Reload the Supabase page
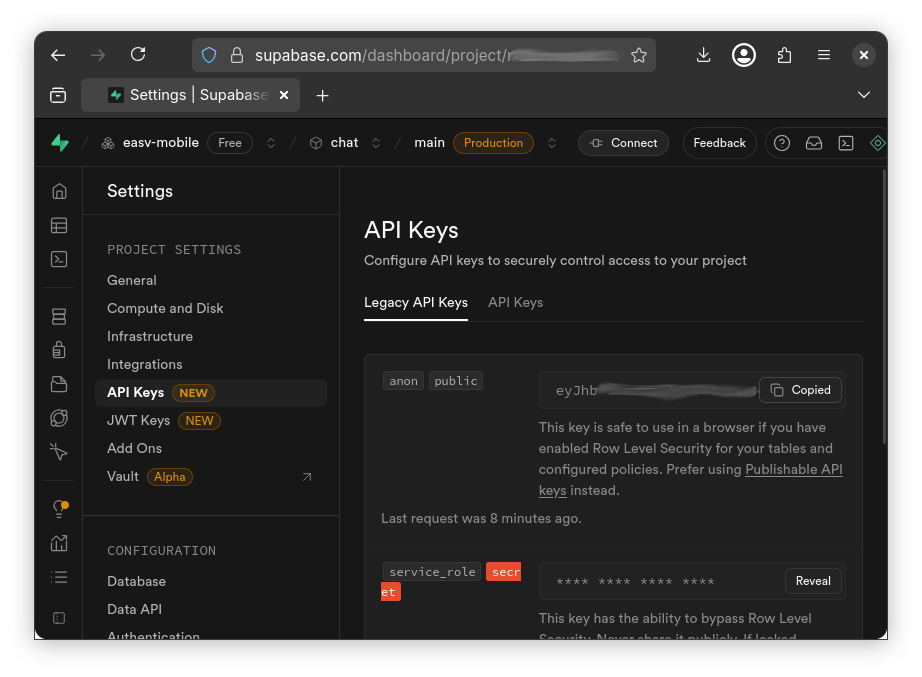 coord(138,55)
